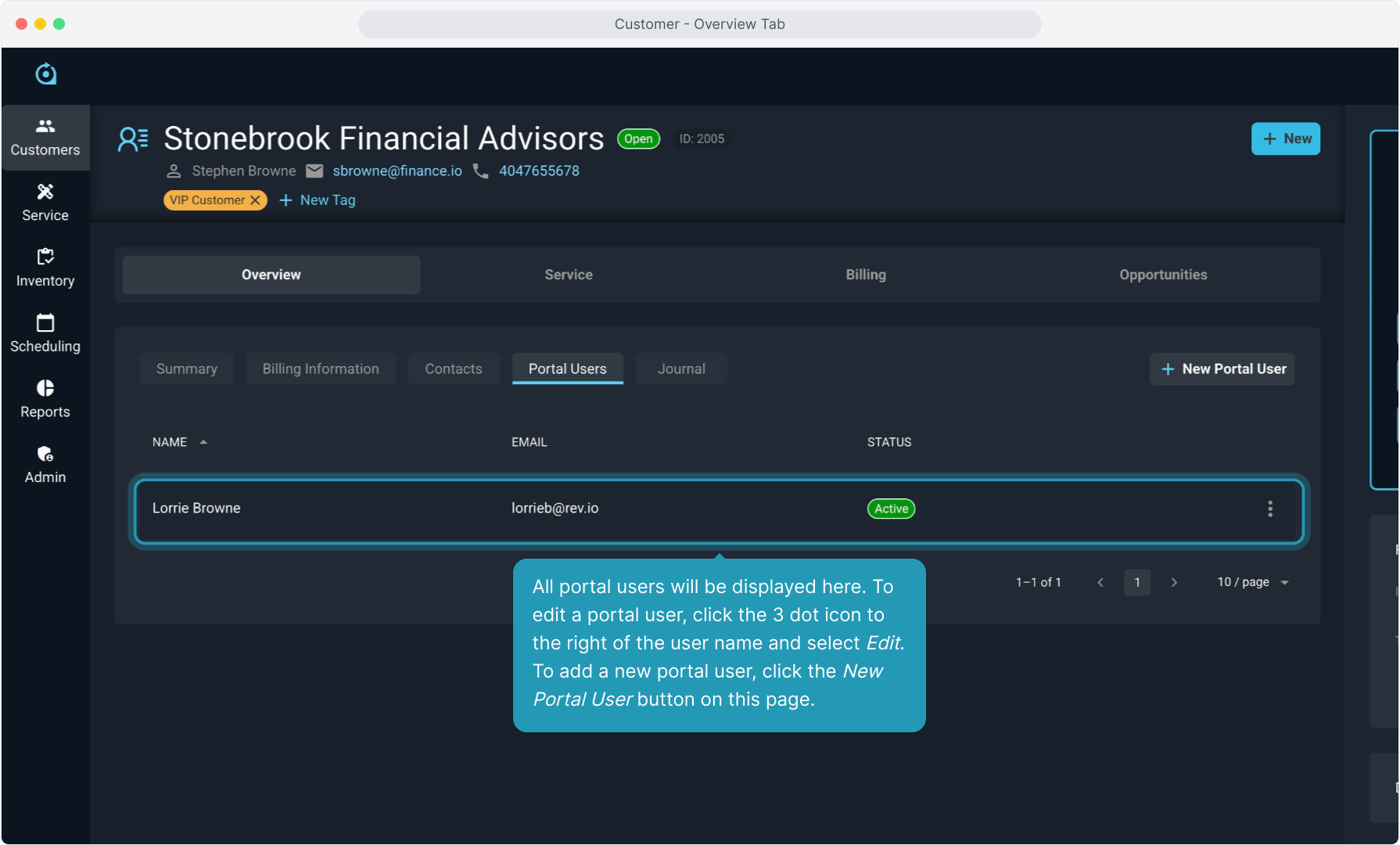This screenshot has height=845, width=1400.
Task: Open the Journal sub-tab
Action: 680,369
